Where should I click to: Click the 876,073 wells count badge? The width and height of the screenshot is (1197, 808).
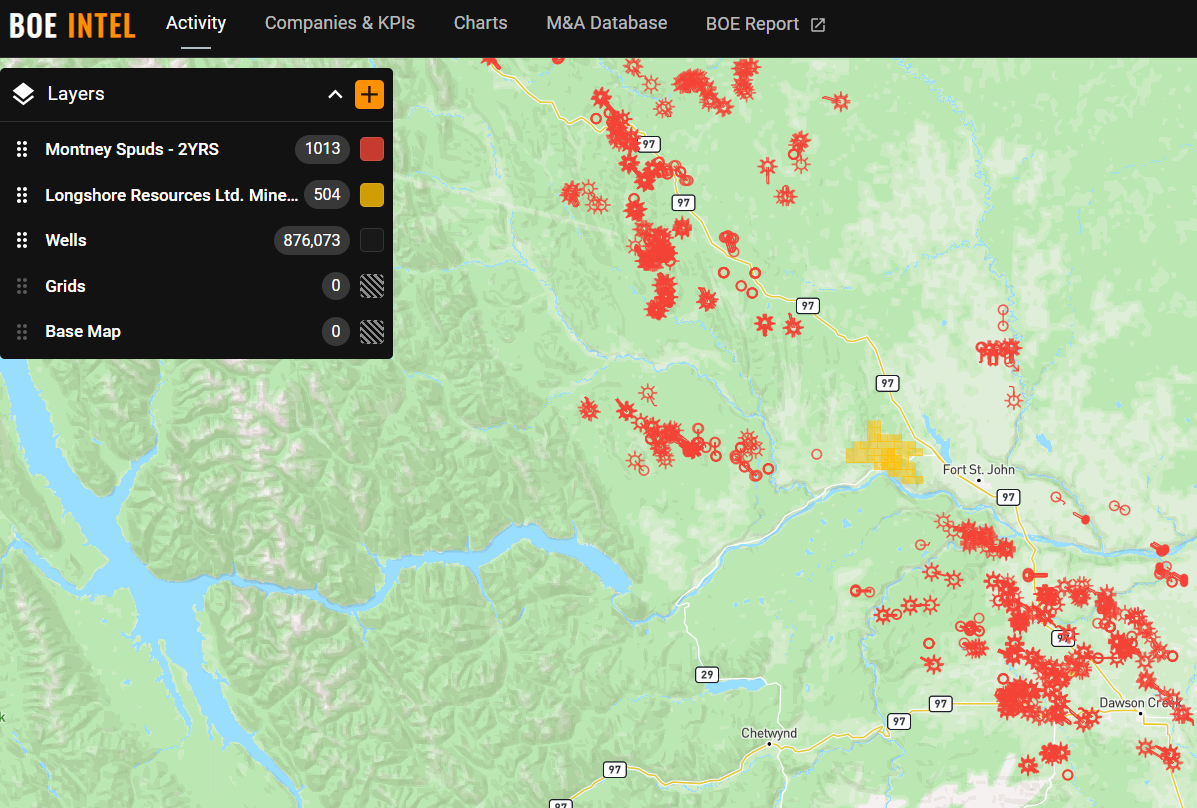311,241
